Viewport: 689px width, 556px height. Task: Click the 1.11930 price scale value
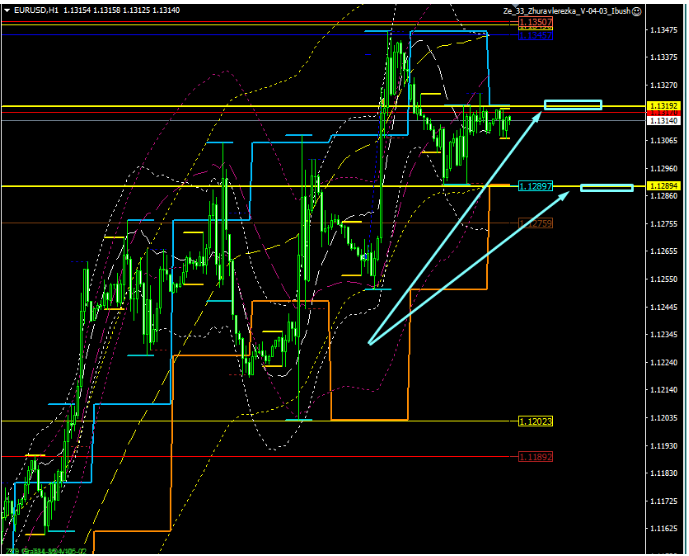pyautogui.click(x=664, y=446)
